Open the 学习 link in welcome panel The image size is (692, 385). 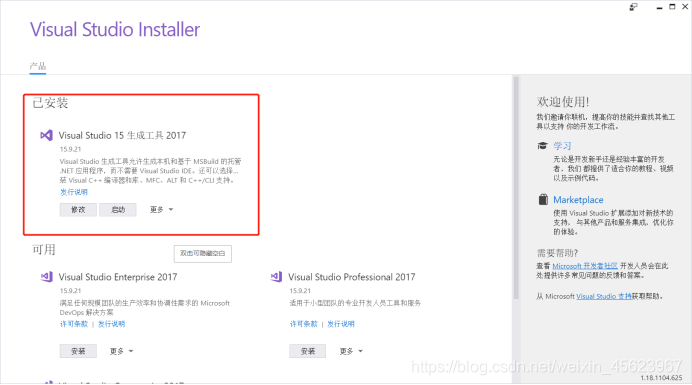(562, 146)
